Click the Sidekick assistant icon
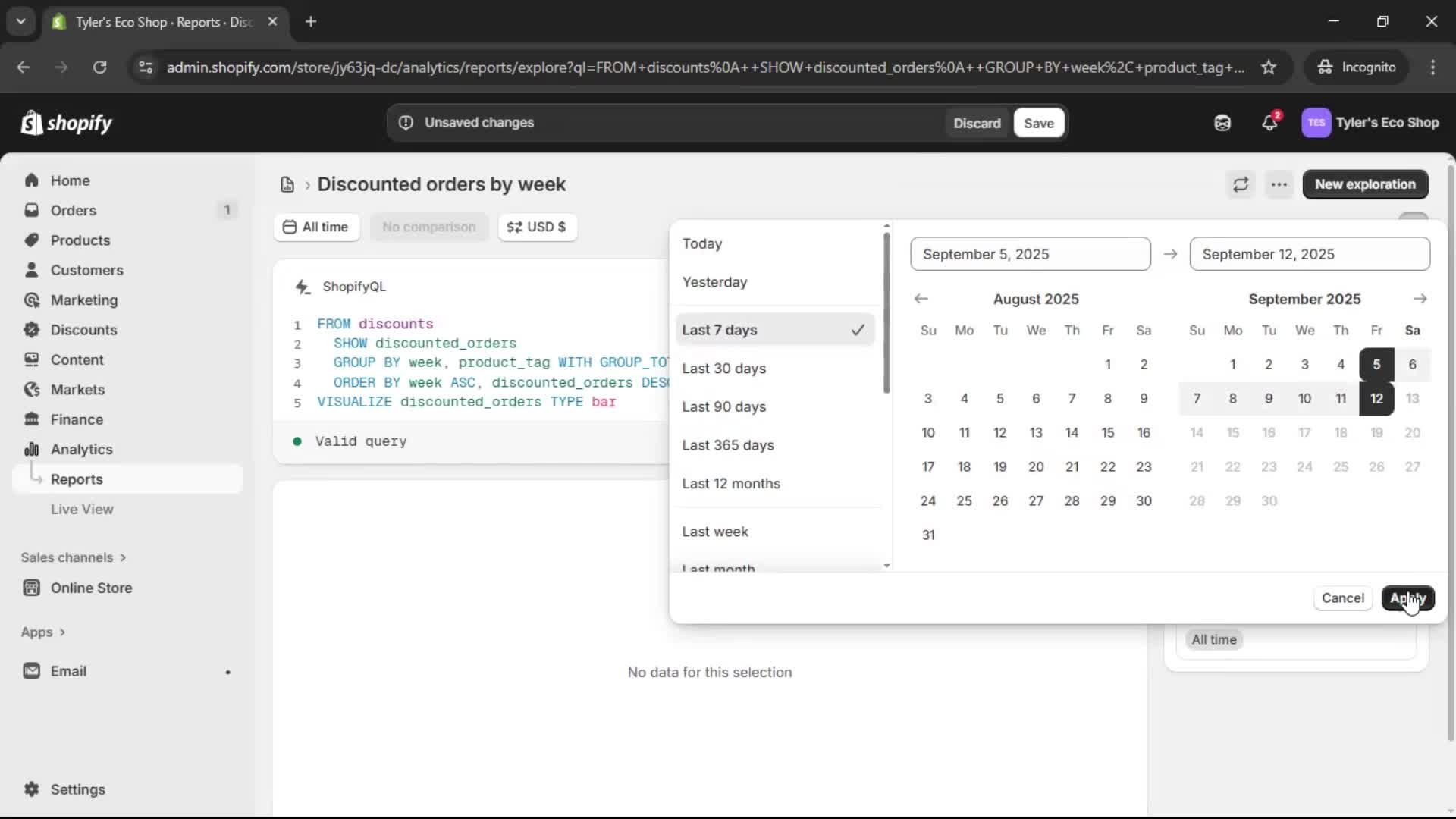 click(1222, 123)
